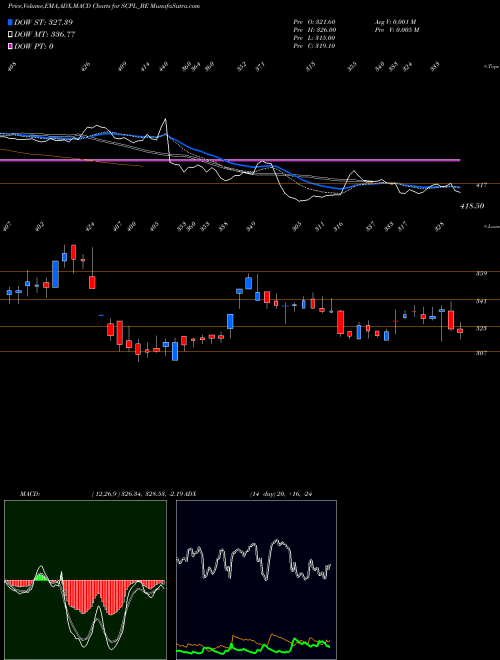Click the Pre L: 315.00 value
The height and width of the screenshot is (660, 500).
pos(314,38)
